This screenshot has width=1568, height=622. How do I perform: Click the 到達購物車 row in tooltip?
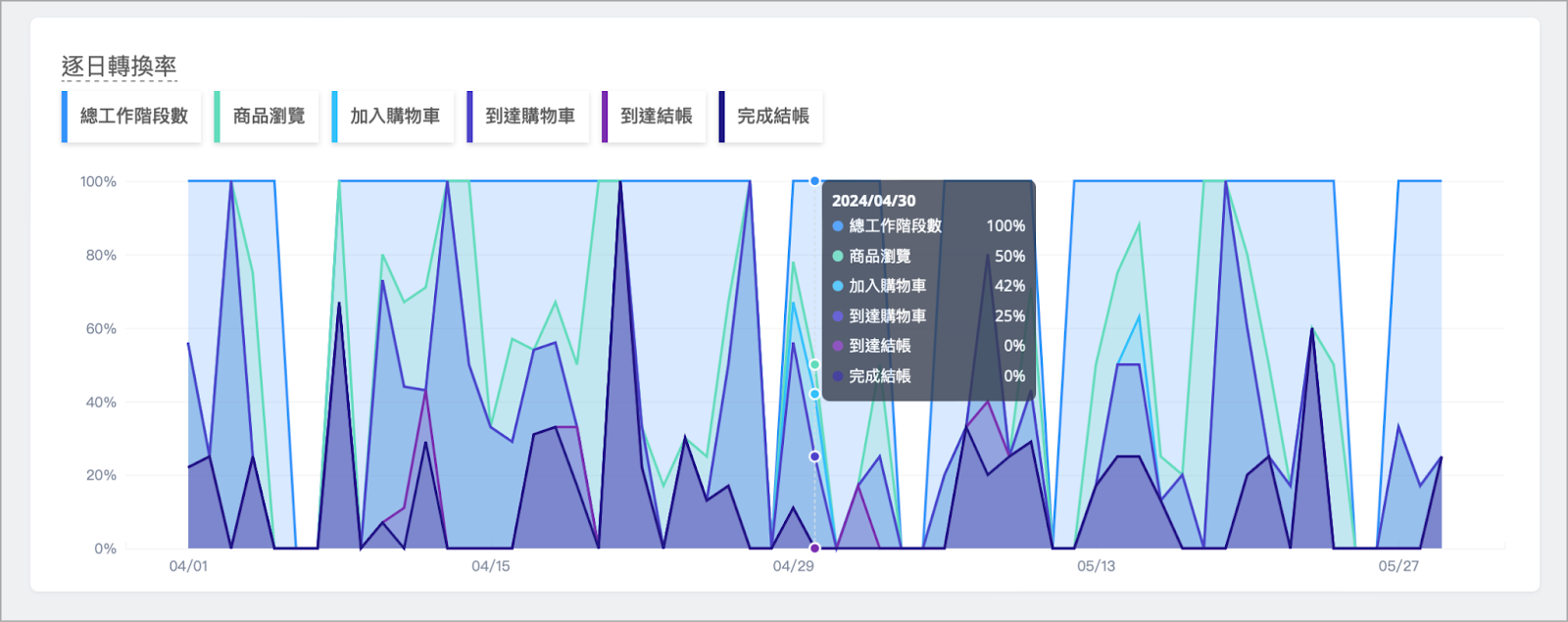pyautogui.click(x=928, y=316)
